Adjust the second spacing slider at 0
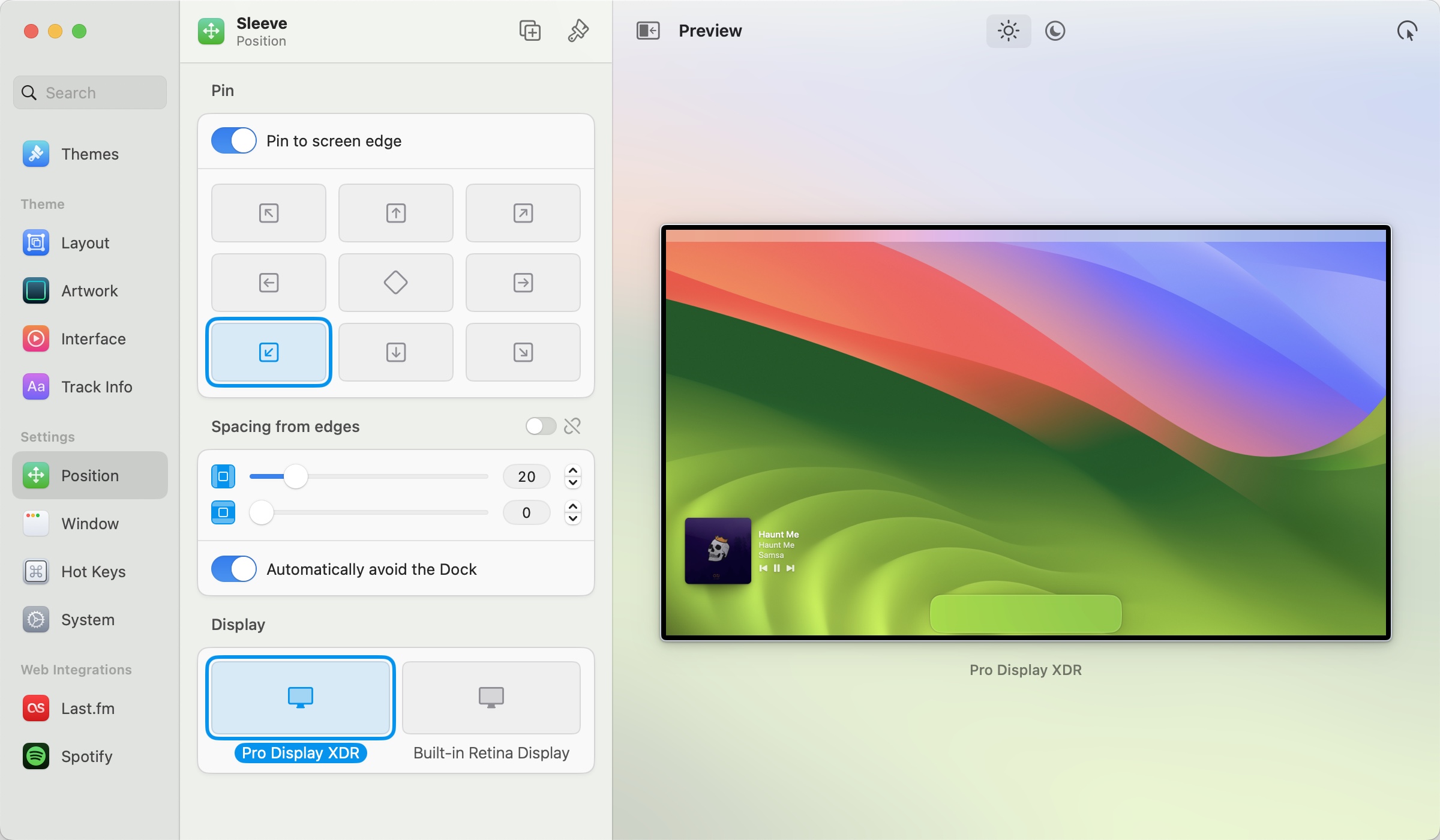The width and height of the screenshot is (1440, 840). (x=262, y=512)
